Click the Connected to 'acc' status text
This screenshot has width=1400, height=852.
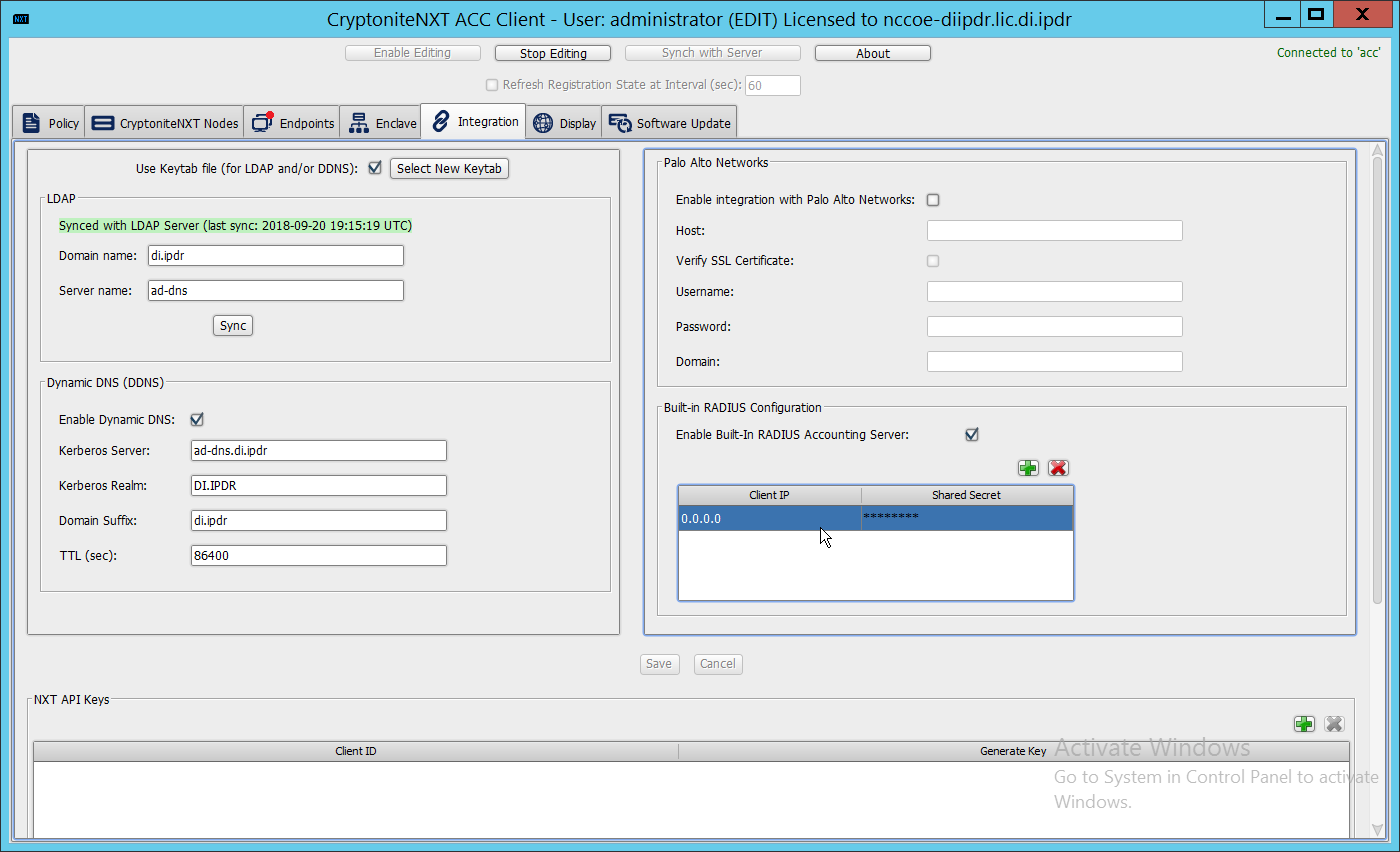tap(1328, 53)
